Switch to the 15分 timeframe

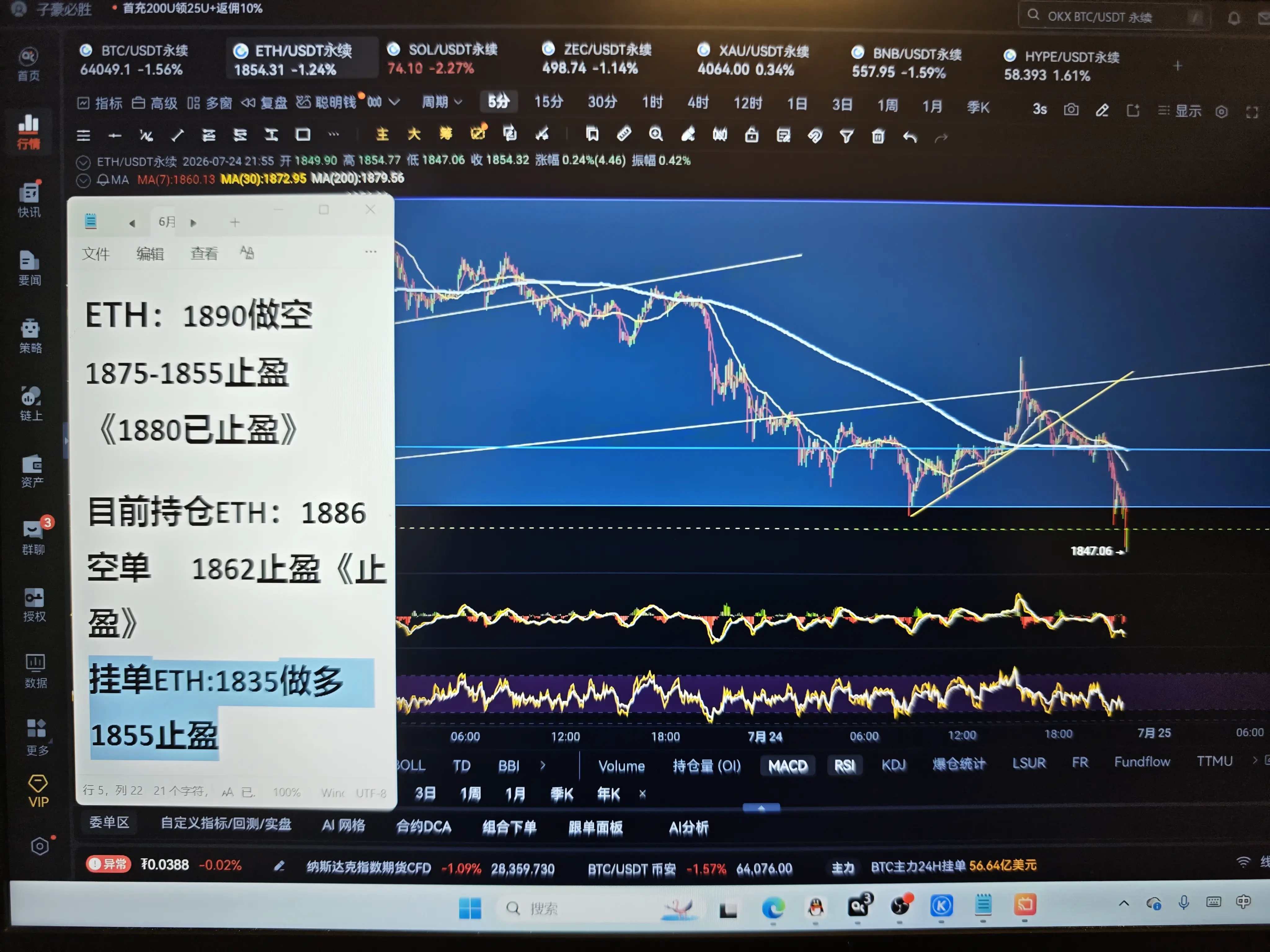point(548,102)
